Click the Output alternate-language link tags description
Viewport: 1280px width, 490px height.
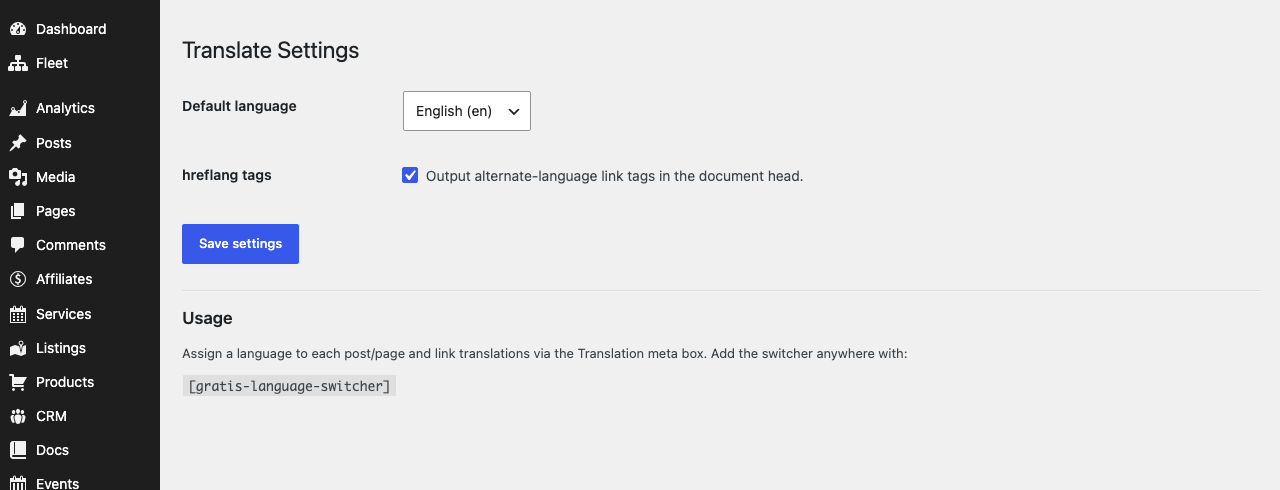(615, 176)
